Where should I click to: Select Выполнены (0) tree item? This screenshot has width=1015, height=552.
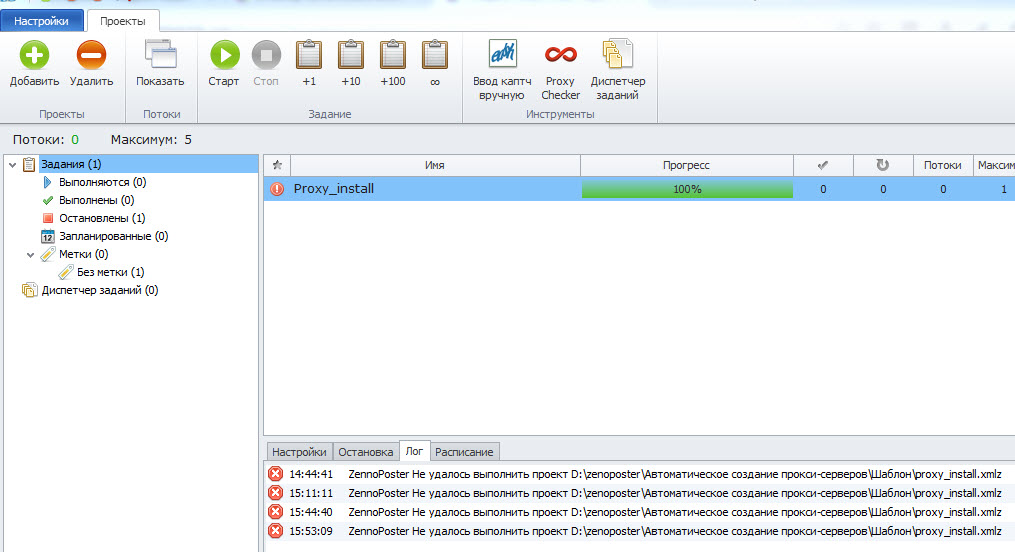(x=96, y=201)
